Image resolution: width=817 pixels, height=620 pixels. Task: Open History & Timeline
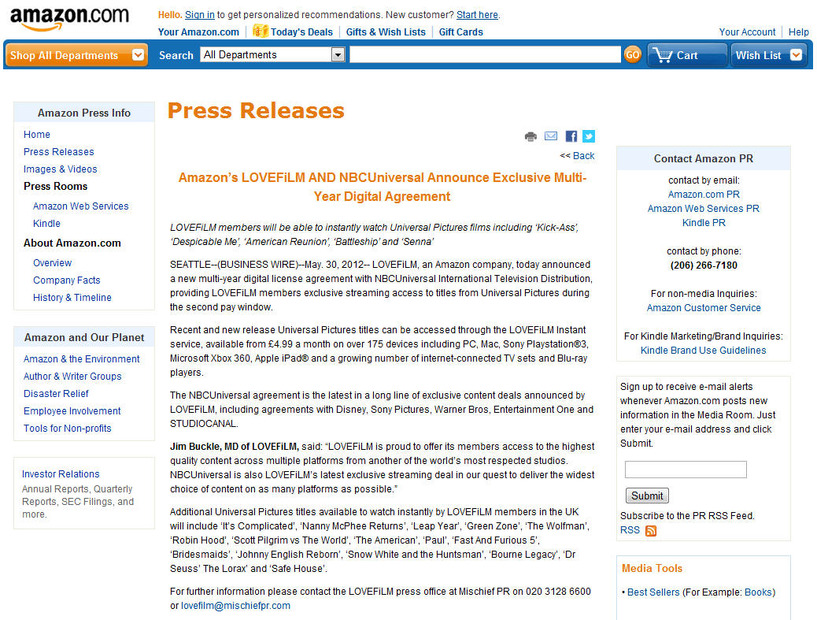coord(72,297)
